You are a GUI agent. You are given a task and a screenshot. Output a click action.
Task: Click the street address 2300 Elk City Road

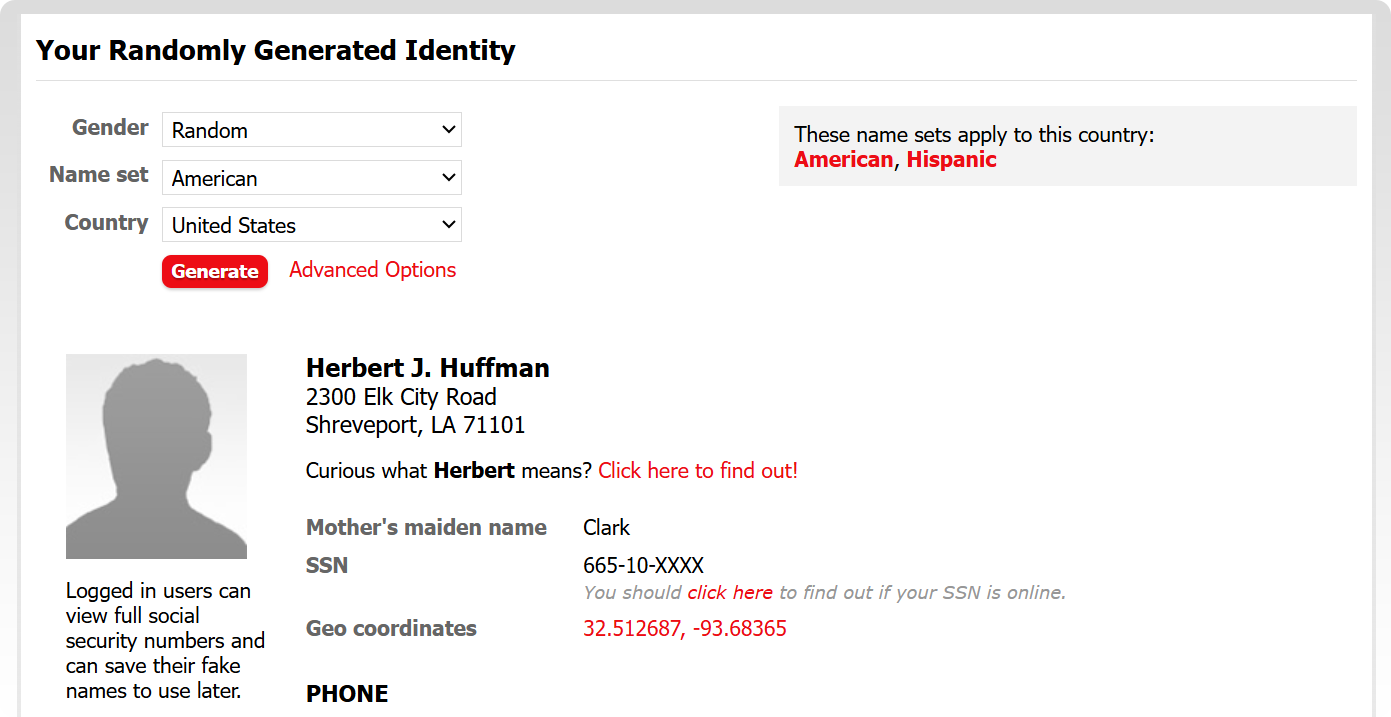click(401, 397)
